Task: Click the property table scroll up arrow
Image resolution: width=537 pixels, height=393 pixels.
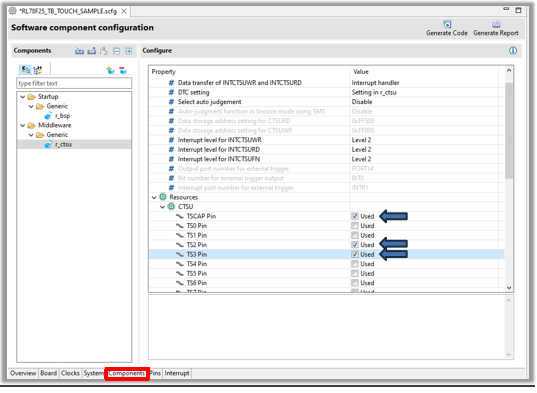Action: pos(509,71)
